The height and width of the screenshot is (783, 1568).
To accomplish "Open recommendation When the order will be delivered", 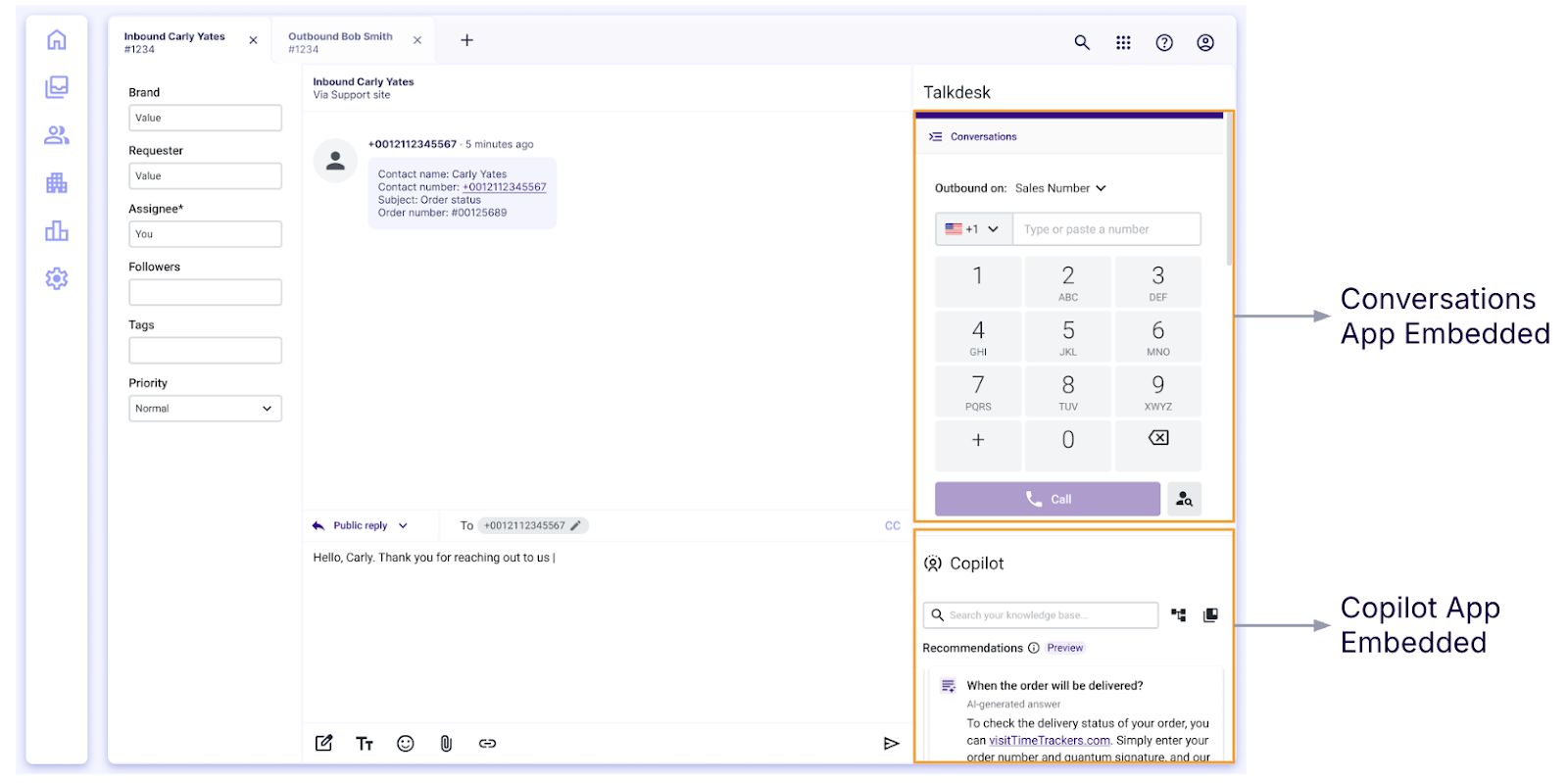I will coord(1054,686).
